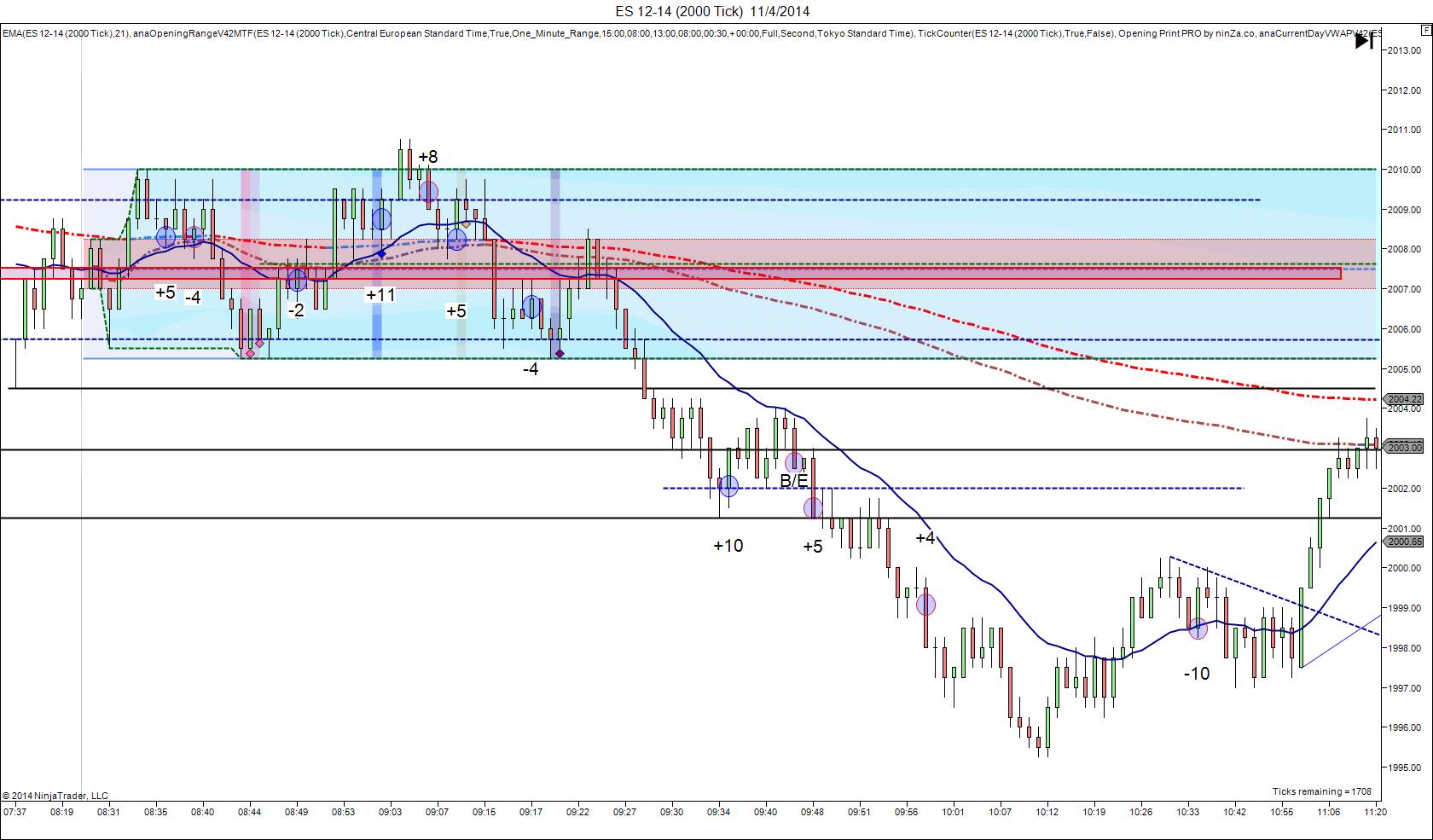Click the 09:56 time axis label

click(x=907, y=812)
